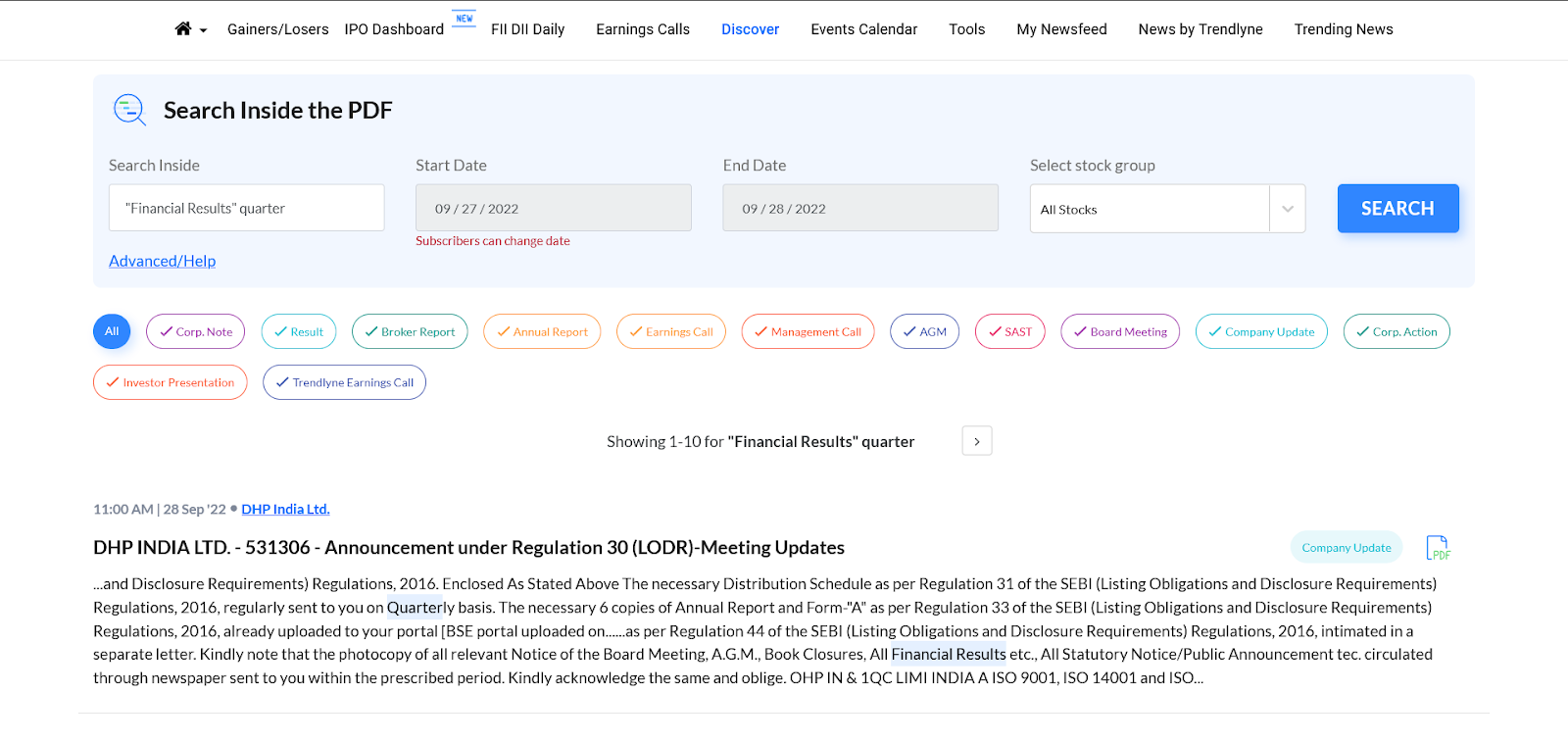The image size is (1568, 743).
Task: Toggle the Result filter chip
Action: tap(299, 331)
